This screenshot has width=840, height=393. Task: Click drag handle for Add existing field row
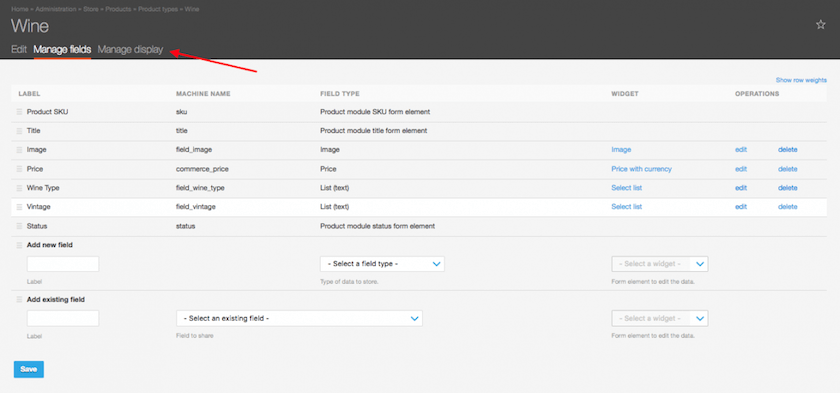coord(19,300)
